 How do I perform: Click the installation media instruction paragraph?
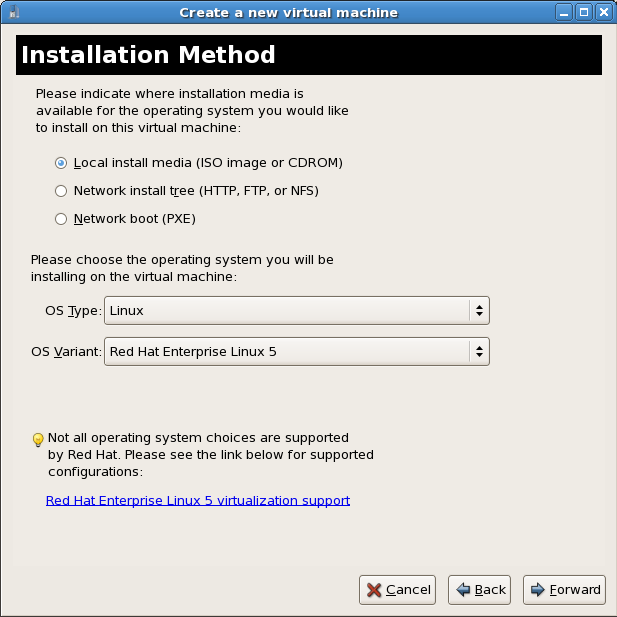pos(191,110)
